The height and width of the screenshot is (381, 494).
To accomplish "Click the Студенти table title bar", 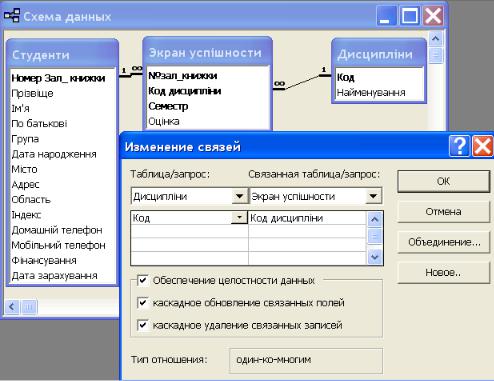I will (x=62, y=54).
